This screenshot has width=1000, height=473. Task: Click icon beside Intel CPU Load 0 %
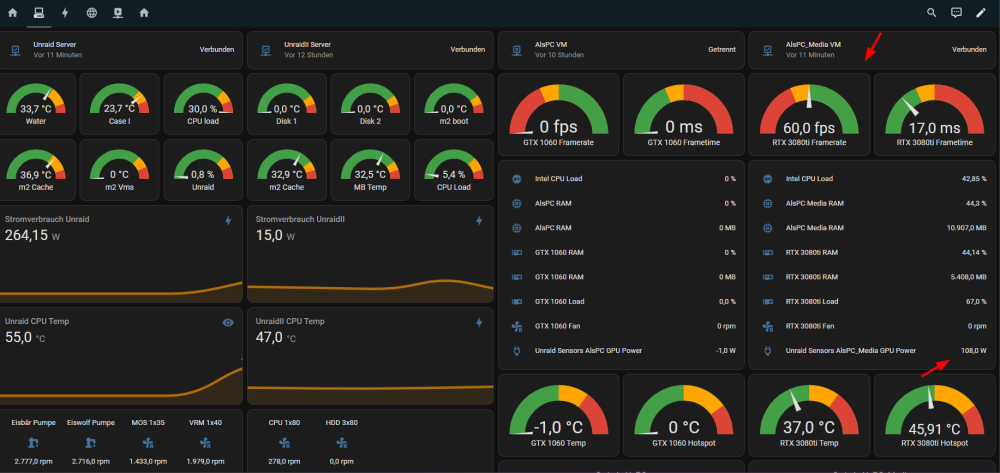pos(517,179)
